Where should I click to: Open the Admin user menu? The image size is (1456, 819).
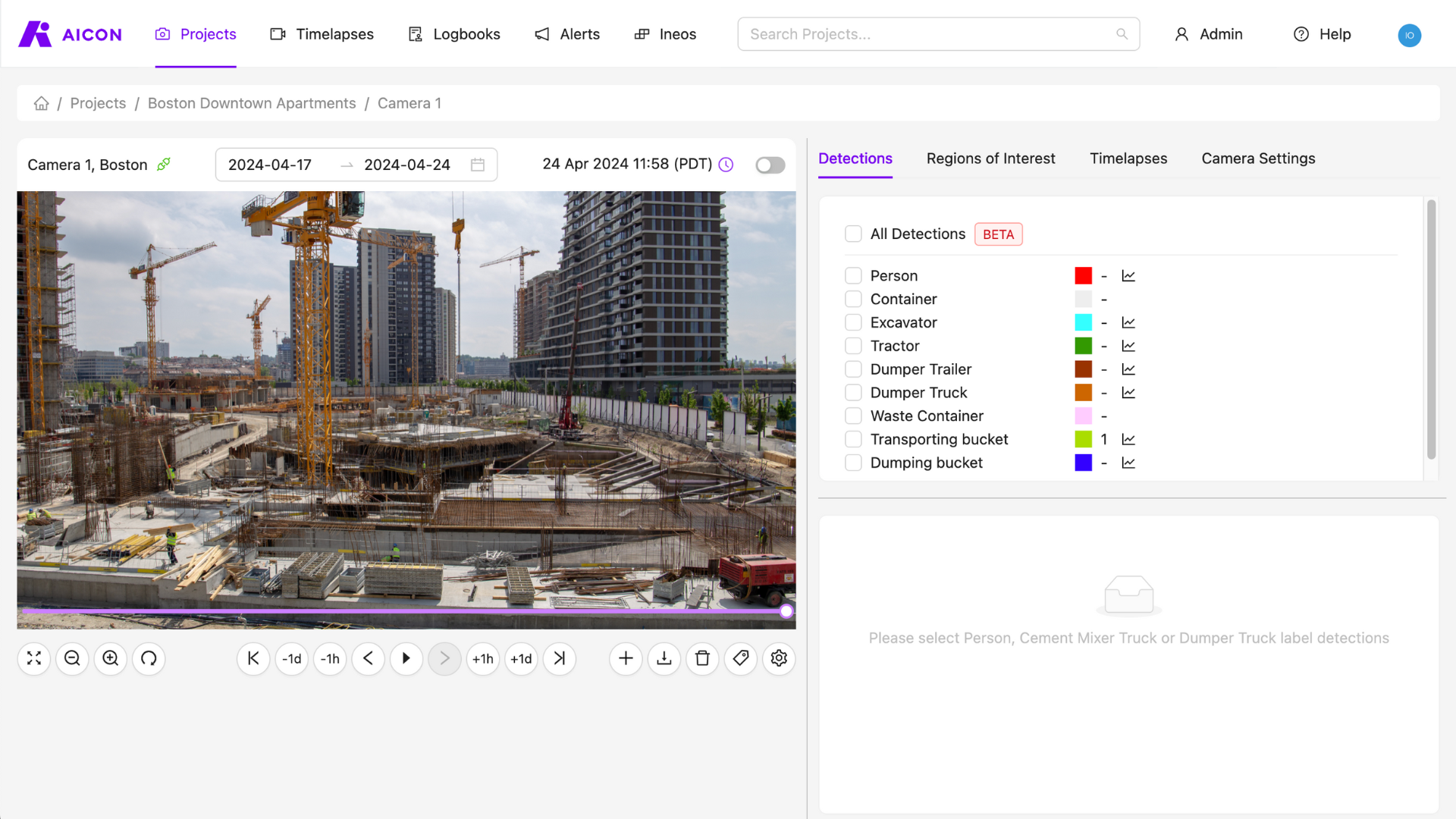pos(1209,34)
